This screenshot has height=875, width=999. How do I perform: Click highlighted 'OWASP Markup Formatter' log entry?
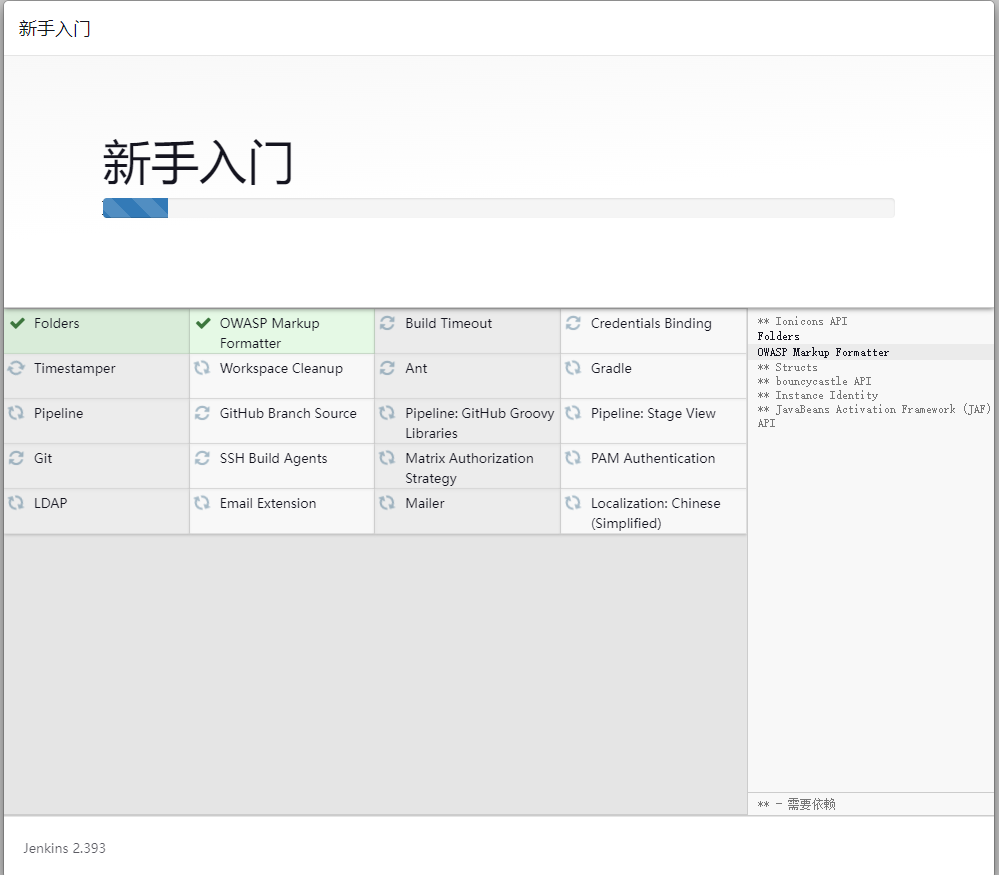823,352
